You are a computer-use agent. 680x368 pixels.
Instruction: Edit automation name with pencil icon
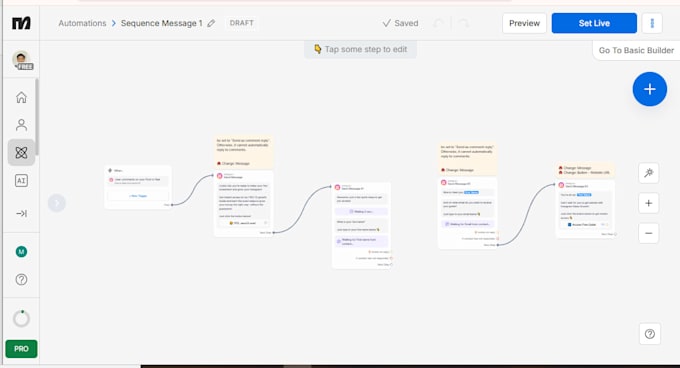pyautogui.click(x=211, y=23)
